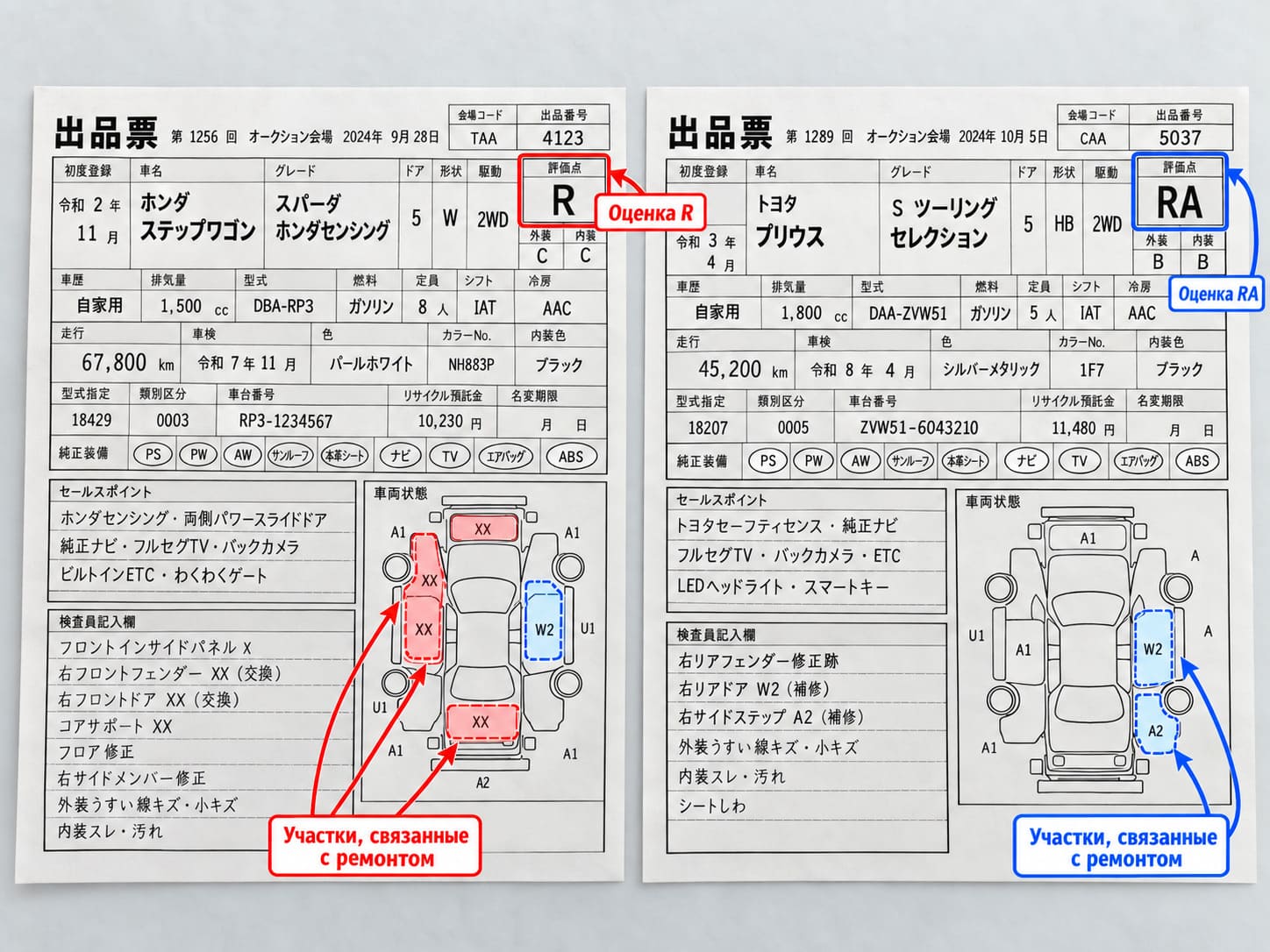The width and height of the screenshot is (1270, 952).
Task: Select sales point ホンダセンシング・両側パワースライドドア
Action: 193,519
